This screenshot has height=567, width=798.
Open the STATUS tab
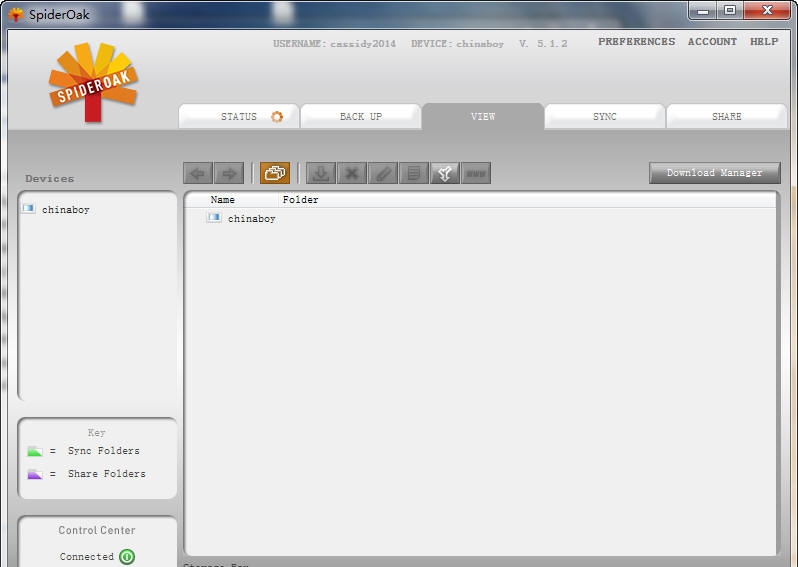(x=239, y=117)
